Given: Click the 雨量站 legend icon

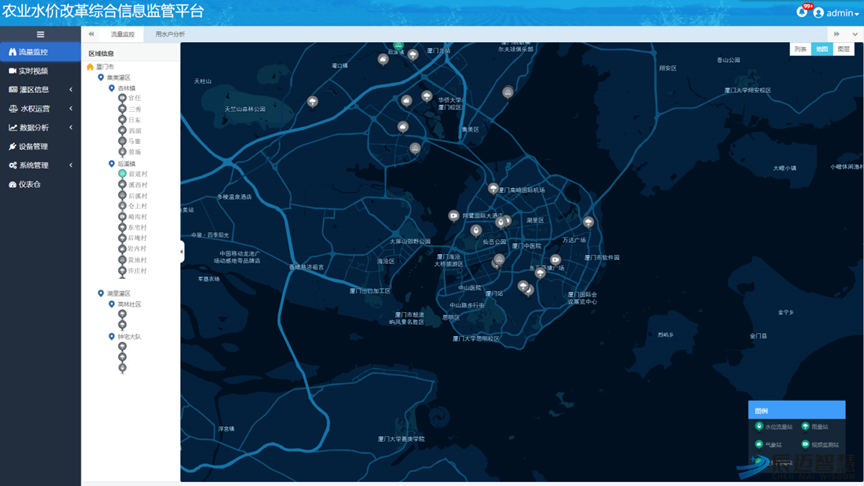Looking at the screenshot, I should [805, 427].
